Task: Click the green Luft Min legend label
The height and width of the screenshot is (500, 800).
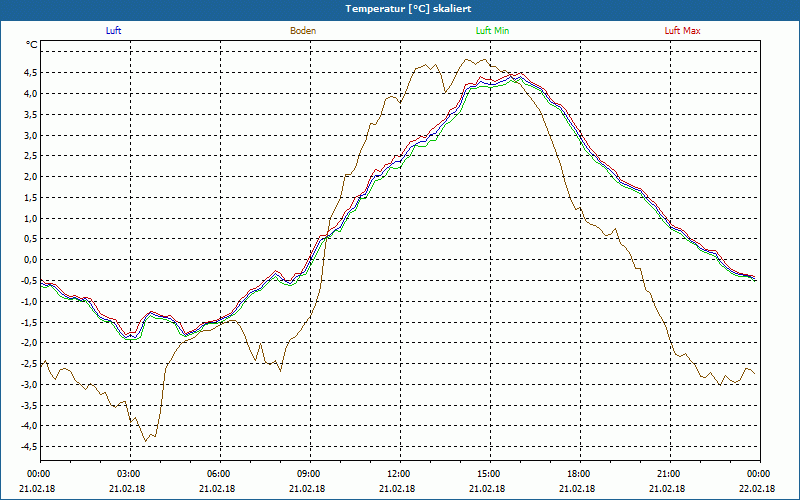Action: [492, 31]
